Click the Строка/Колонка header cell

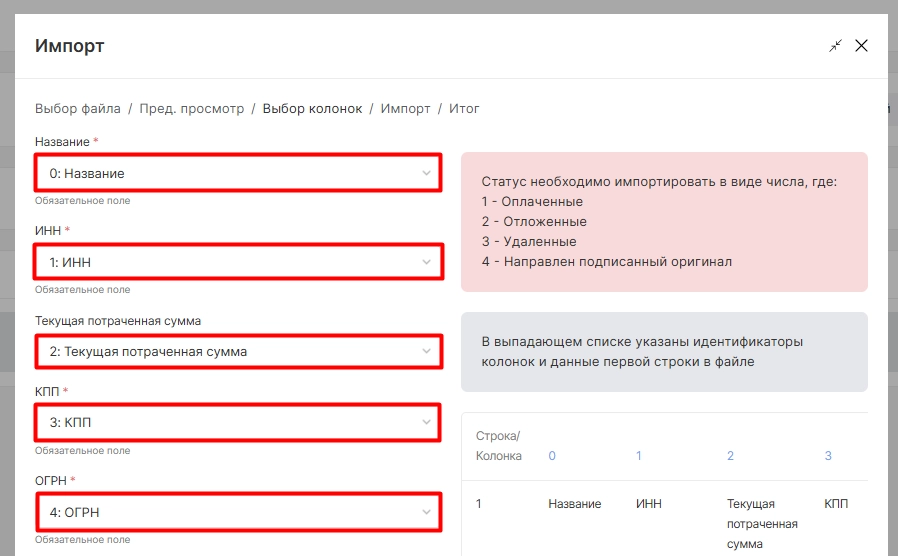[498, 446]
